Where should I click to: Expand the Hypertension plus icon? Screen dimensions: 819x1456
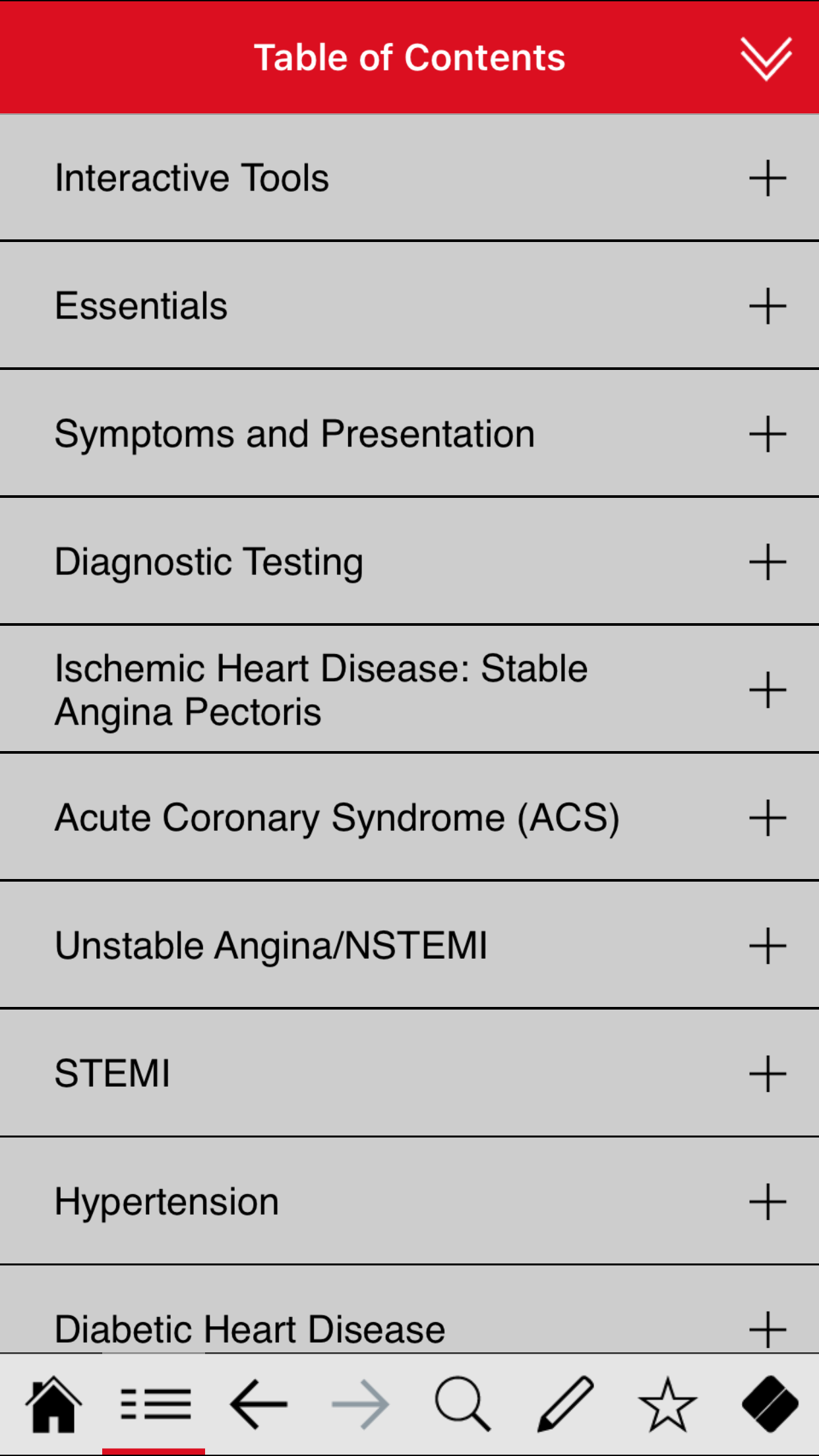(x=768, y=1201)
